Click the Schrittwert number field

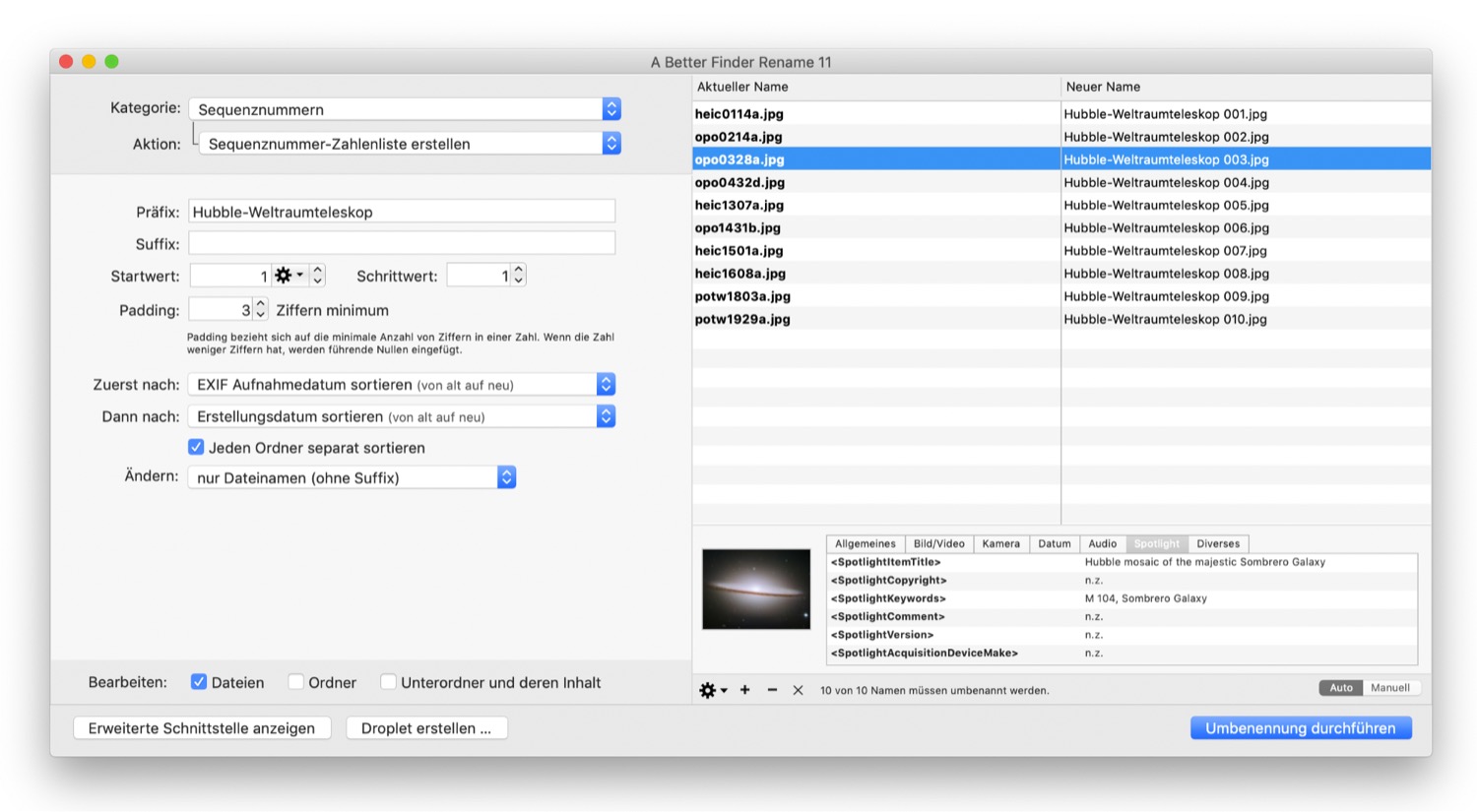tap(479, 276)
